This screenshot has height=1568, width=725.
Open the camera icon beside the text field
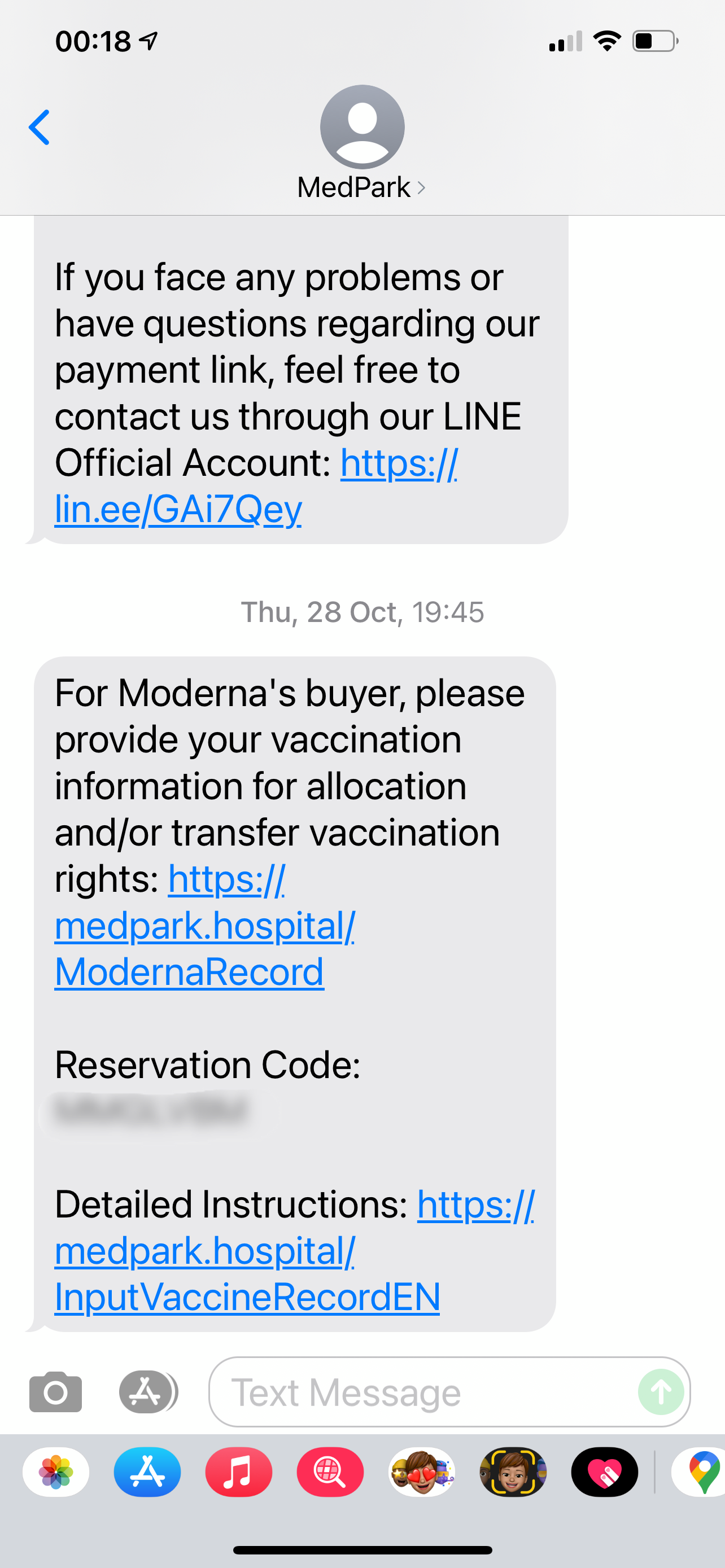[x=55, y=1392]
